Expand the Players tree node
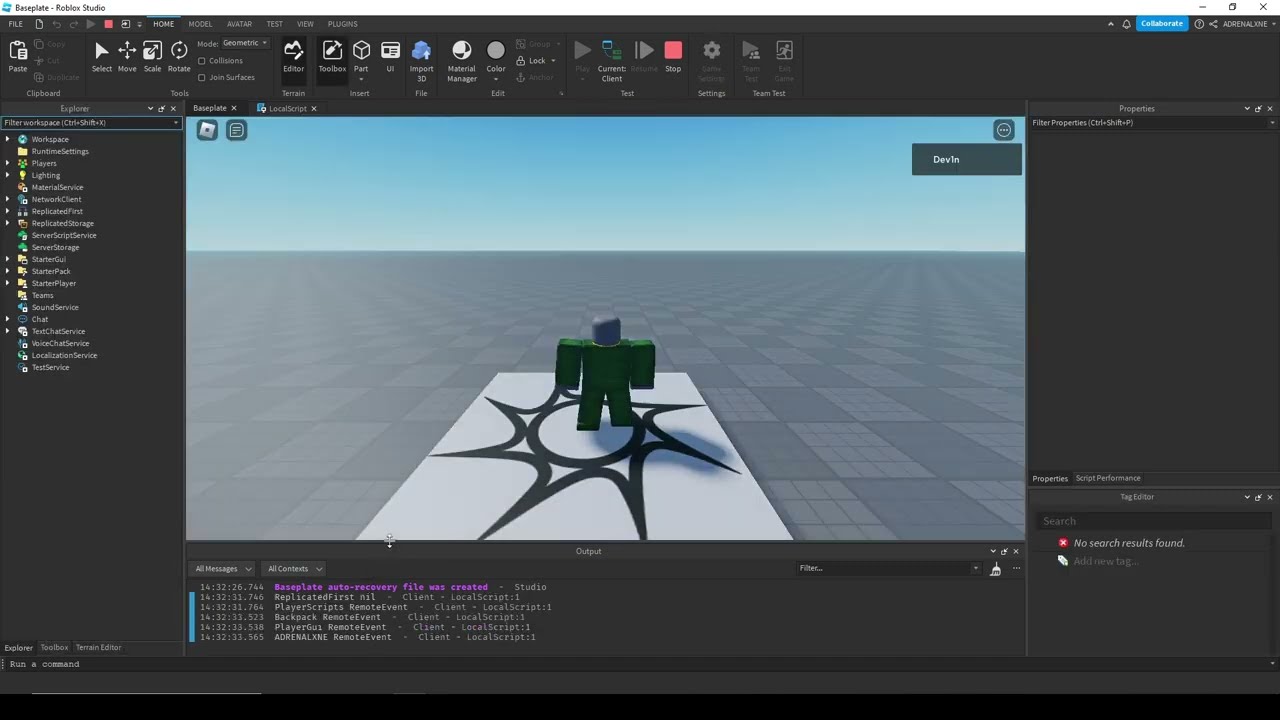The image size is (1280, 720). (x=8, y=163)
